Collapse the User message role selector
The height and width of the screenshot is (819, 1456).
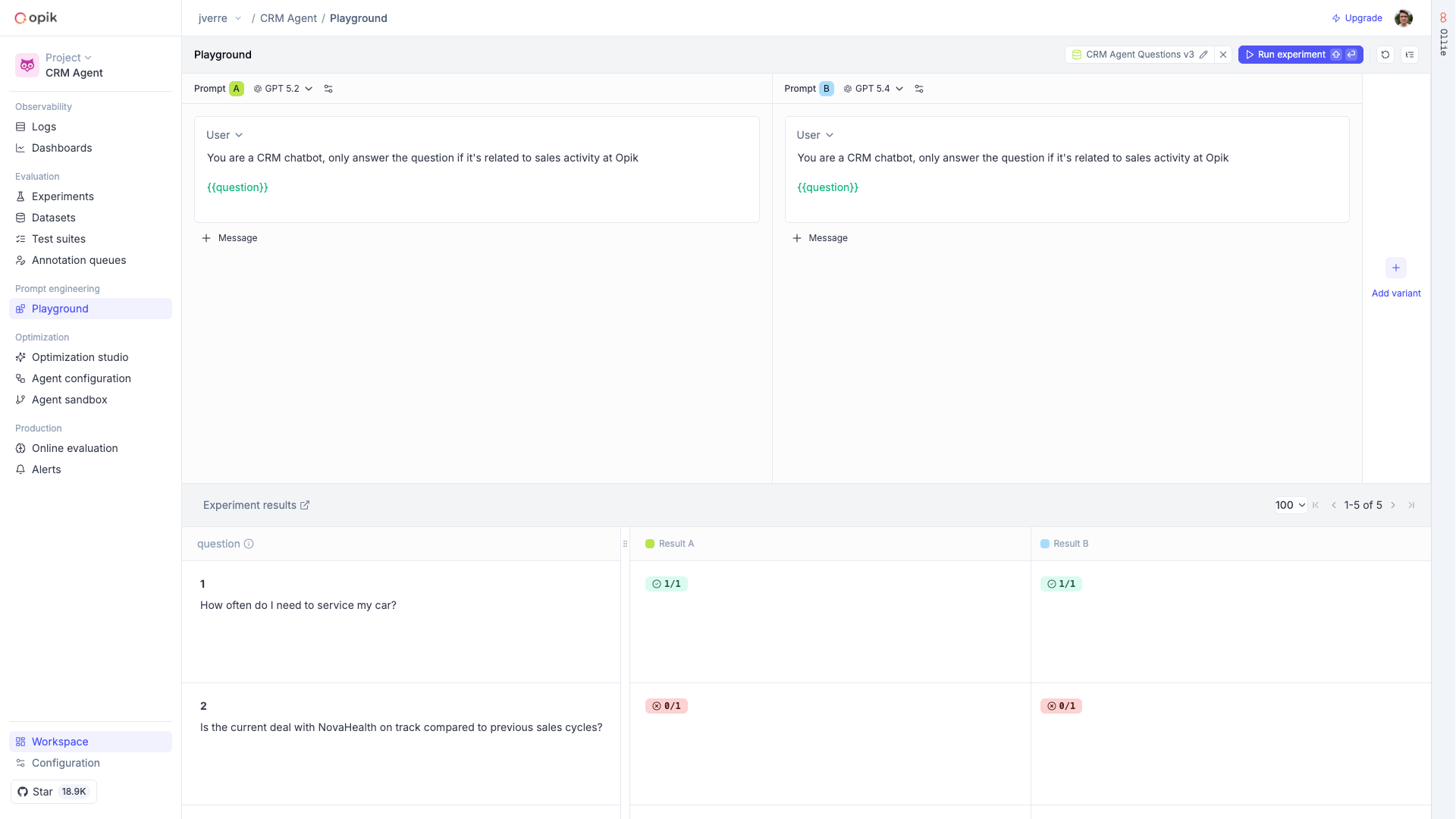point(224,134)
